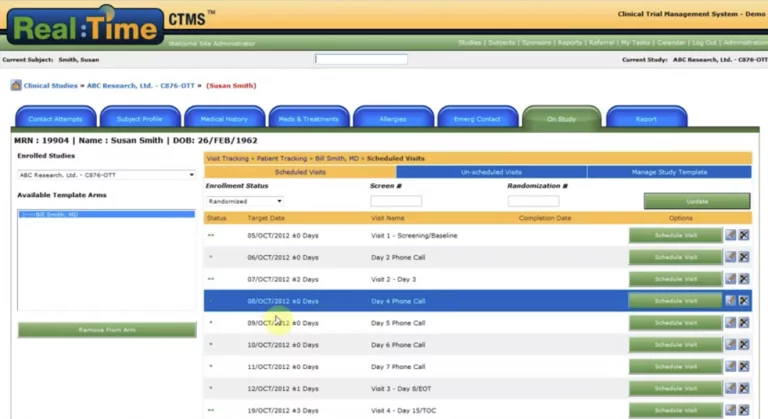Schedule Visit for Visit 2 - Day 3
This screenshot has height=419, width=768.
(x=675, y=279)
